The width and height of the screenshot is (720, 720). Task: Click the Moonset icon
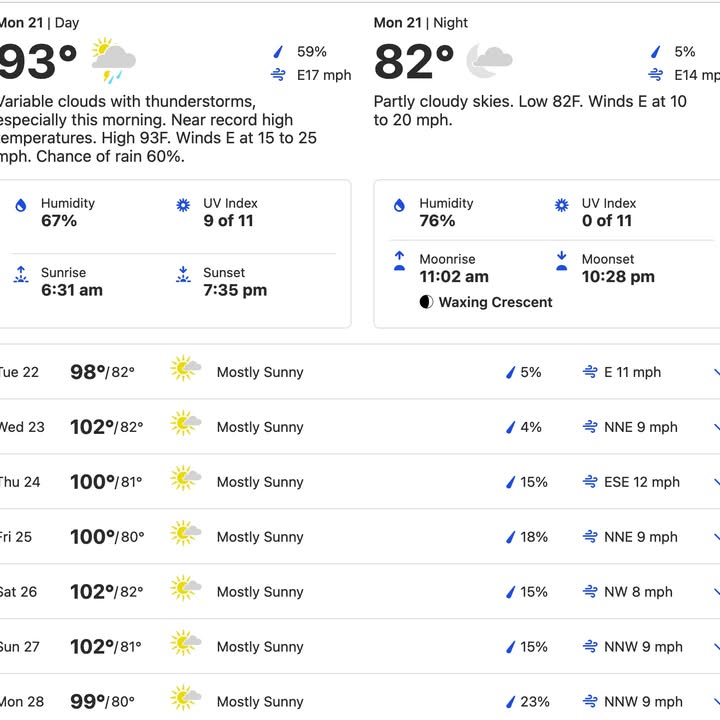(x=562, y=261)
